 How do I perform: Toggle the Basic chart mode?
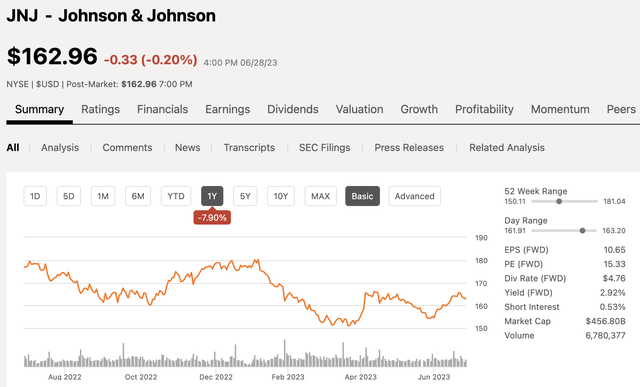tap(362, 196)
